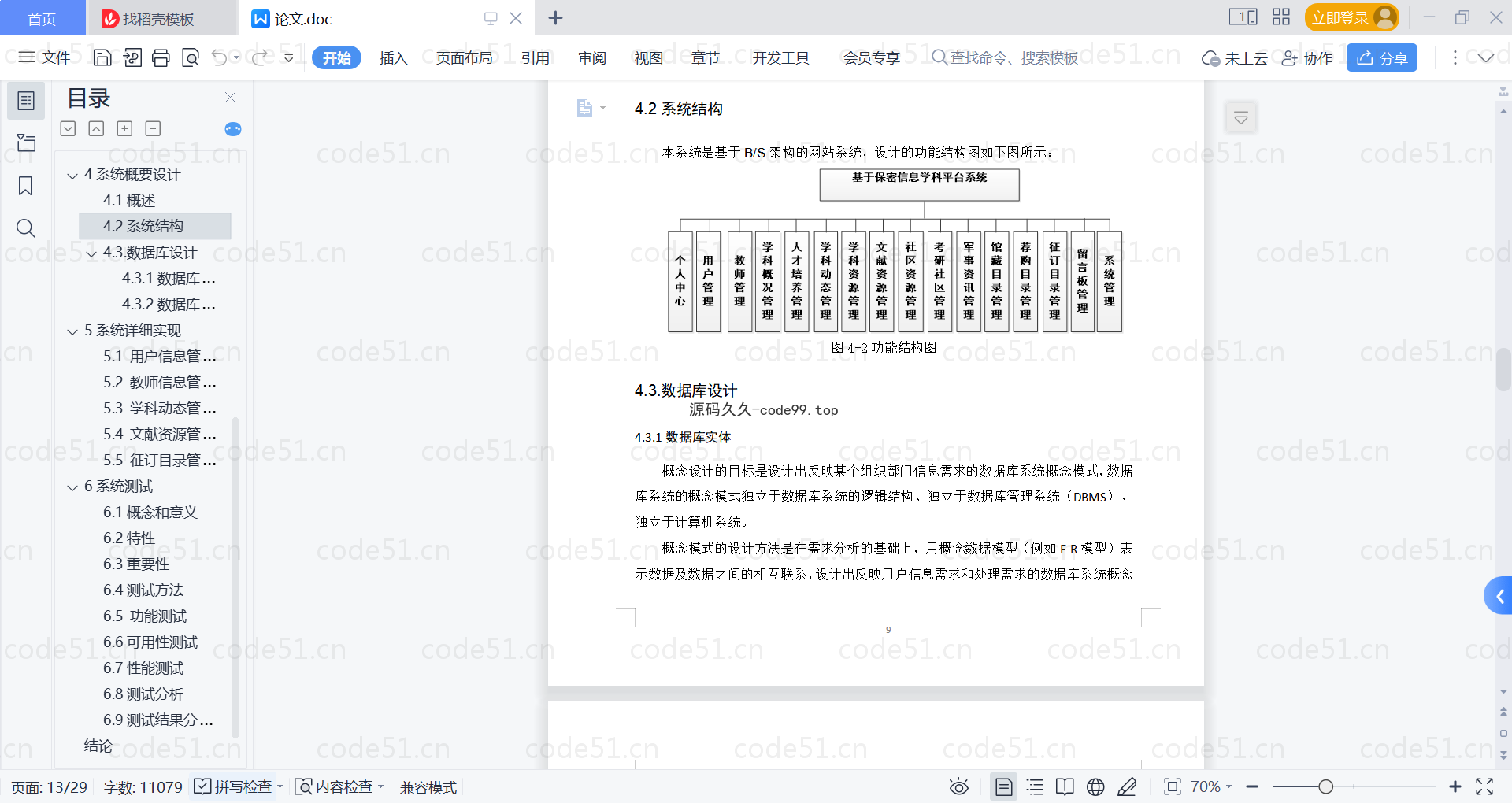Open the quick access toolbar dropdown
The width and height of the screenshot is (1512, 803).
[x=289, y=57]
